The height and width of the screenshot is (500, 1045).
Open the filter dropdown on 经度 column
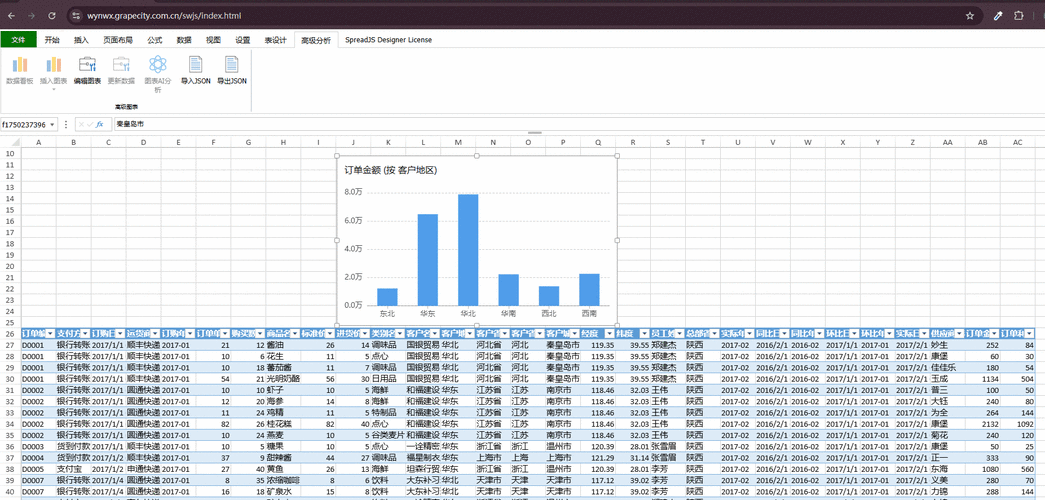coord(609,333)
